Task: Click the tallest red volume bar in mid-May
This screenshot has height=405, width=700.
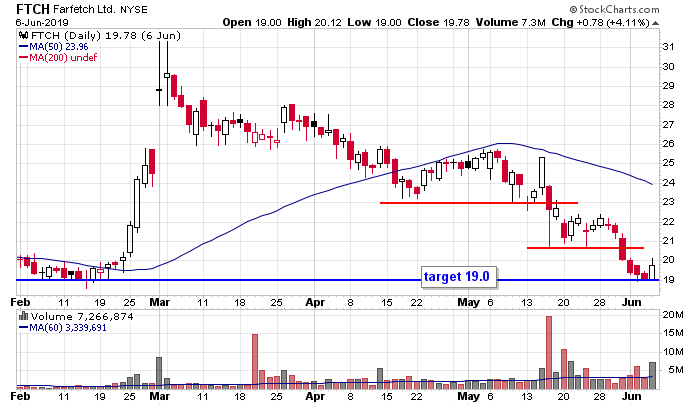Action: tap(549, 352)
